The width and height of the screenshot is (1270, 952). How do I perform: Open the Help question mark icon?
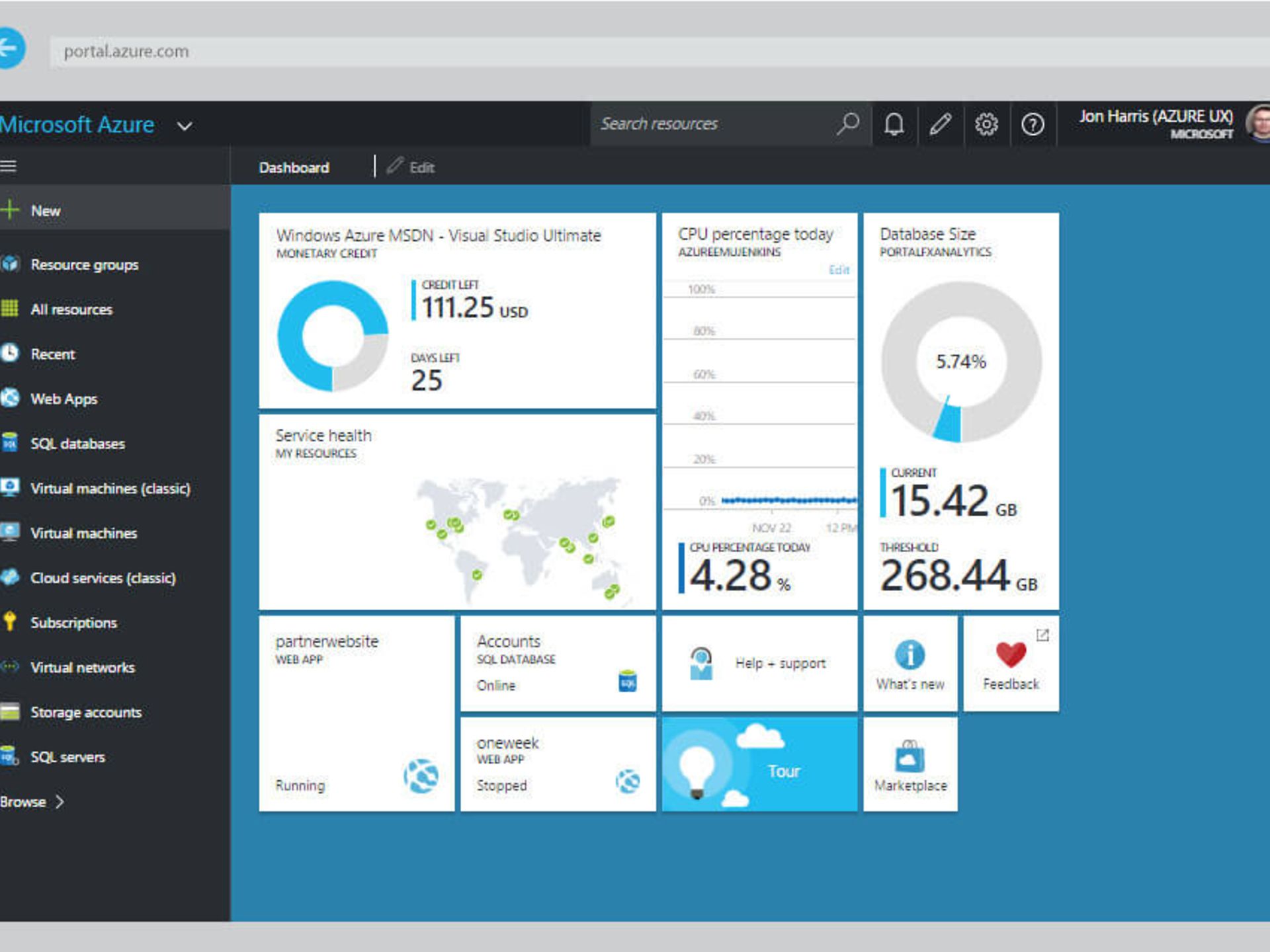1032,124
